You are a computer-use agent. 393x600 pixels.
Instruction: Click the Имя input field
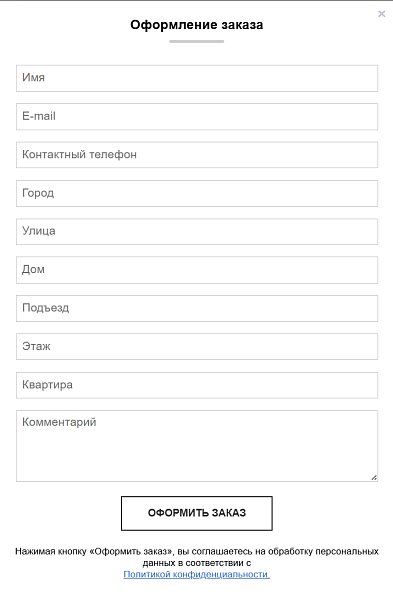(197, 78)
